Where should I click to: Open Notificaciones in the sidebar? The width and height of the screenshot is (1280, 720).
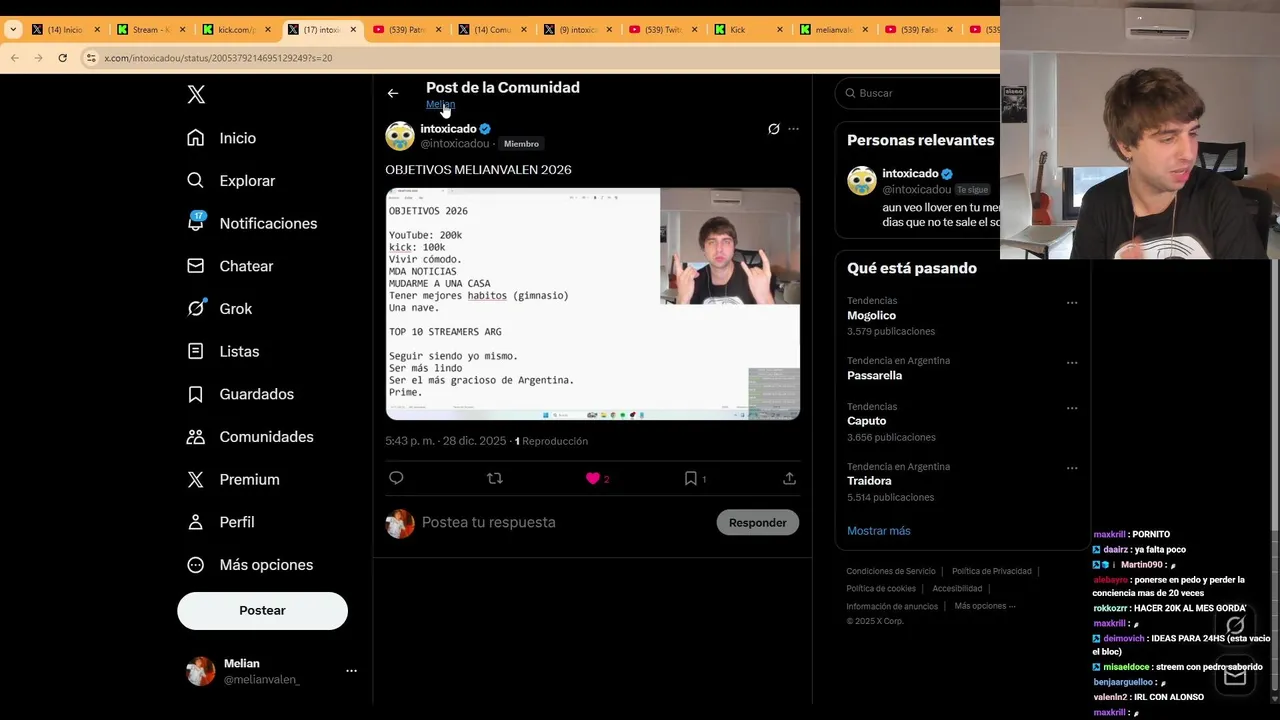pos(252,223)
